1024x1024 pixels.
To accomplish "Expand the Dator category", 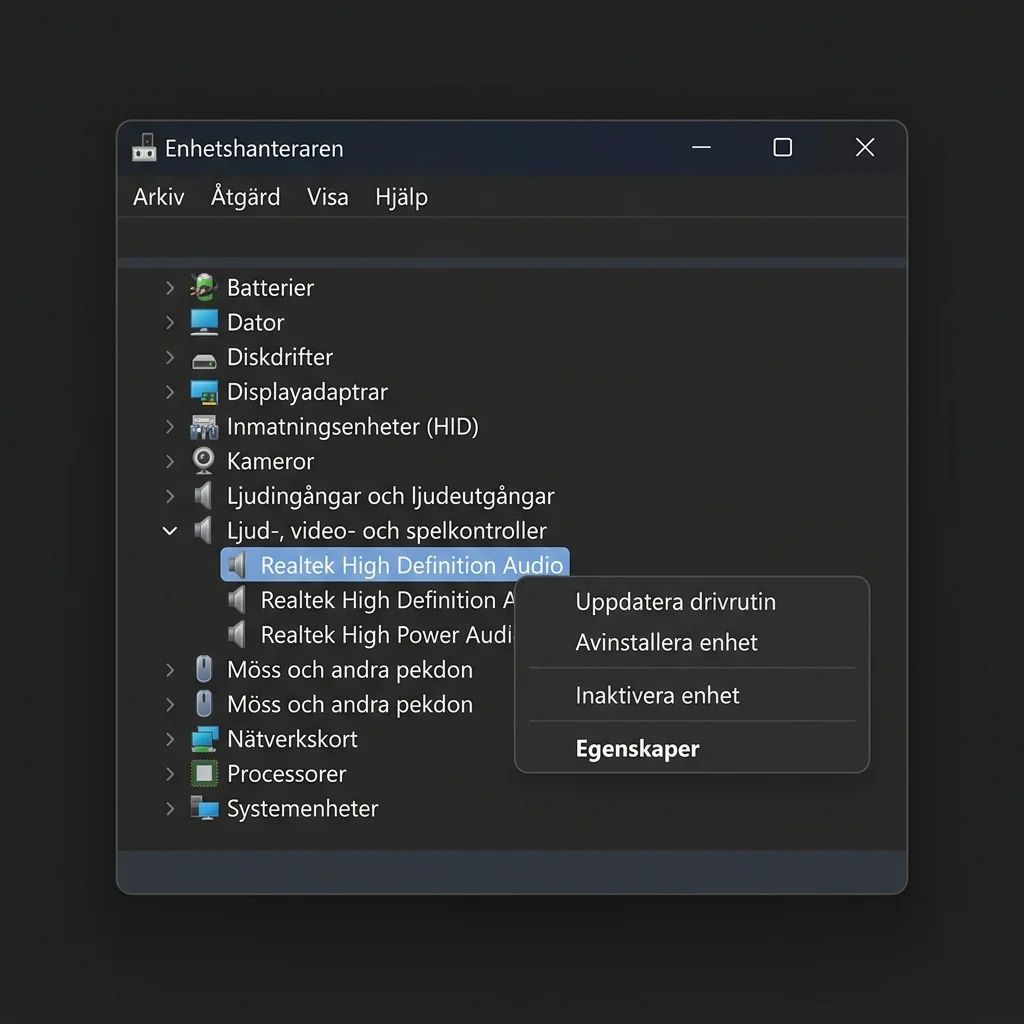I will click(x=170, y=322).
